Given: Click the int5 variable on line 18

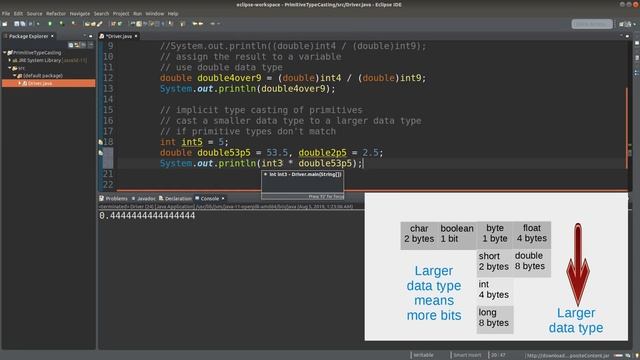Looking at the screenshot, I should tap(192, 142).
